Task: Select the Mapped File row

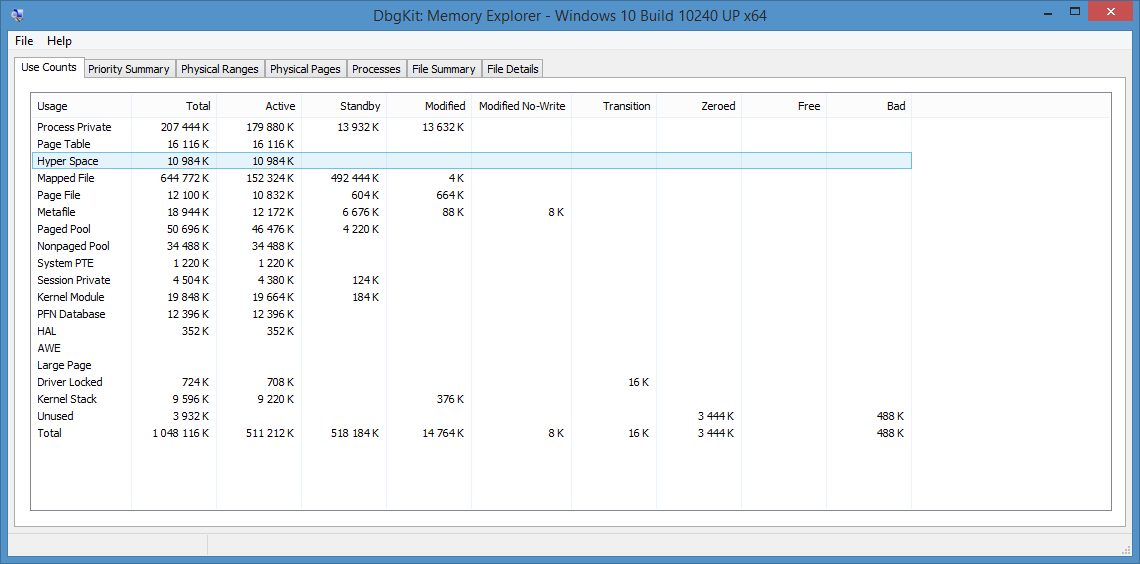Action: (472, 178)
